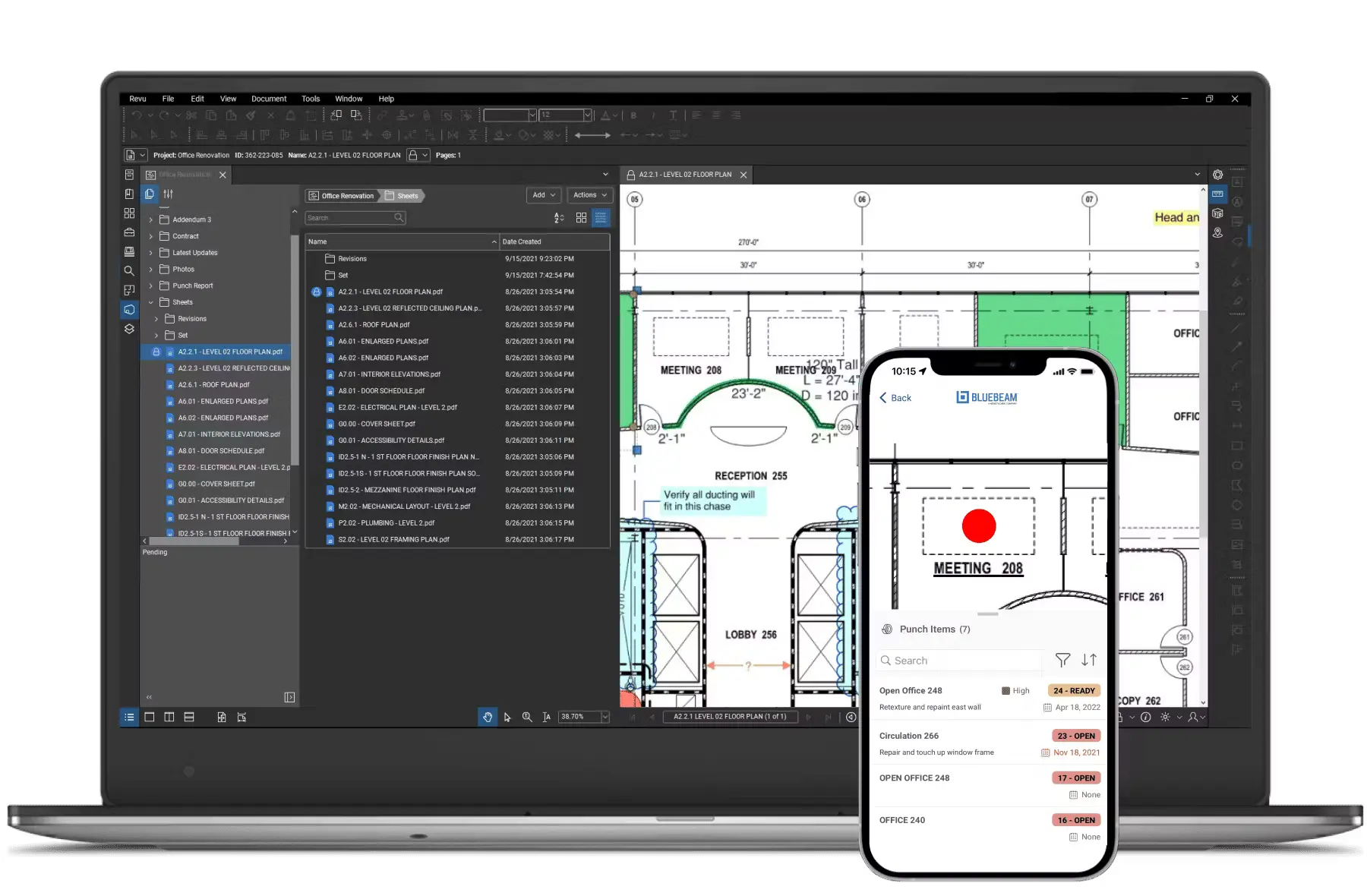Select horizontal split view
The width and height of the screenshot is (1367, 896).
coord(189,717)
